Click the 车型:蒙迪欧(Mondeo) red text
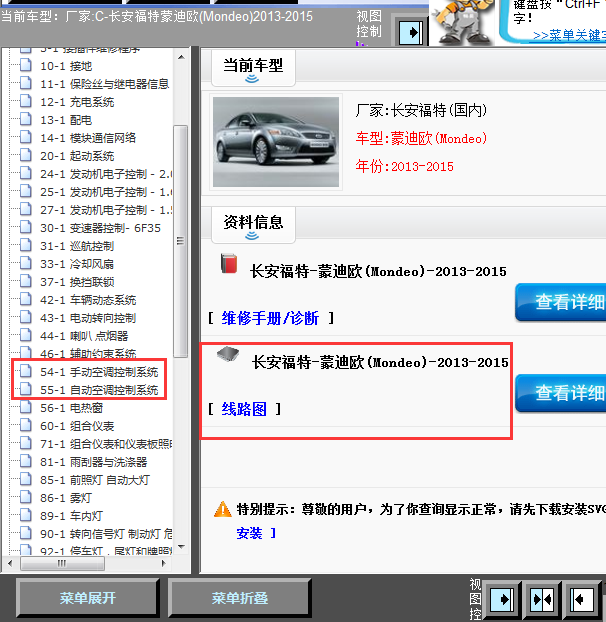 (x=421, y=138)
